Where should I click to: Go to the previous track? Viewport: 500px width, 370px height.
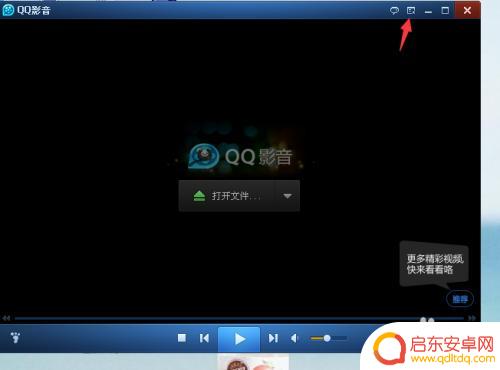[x=204, y=338]
